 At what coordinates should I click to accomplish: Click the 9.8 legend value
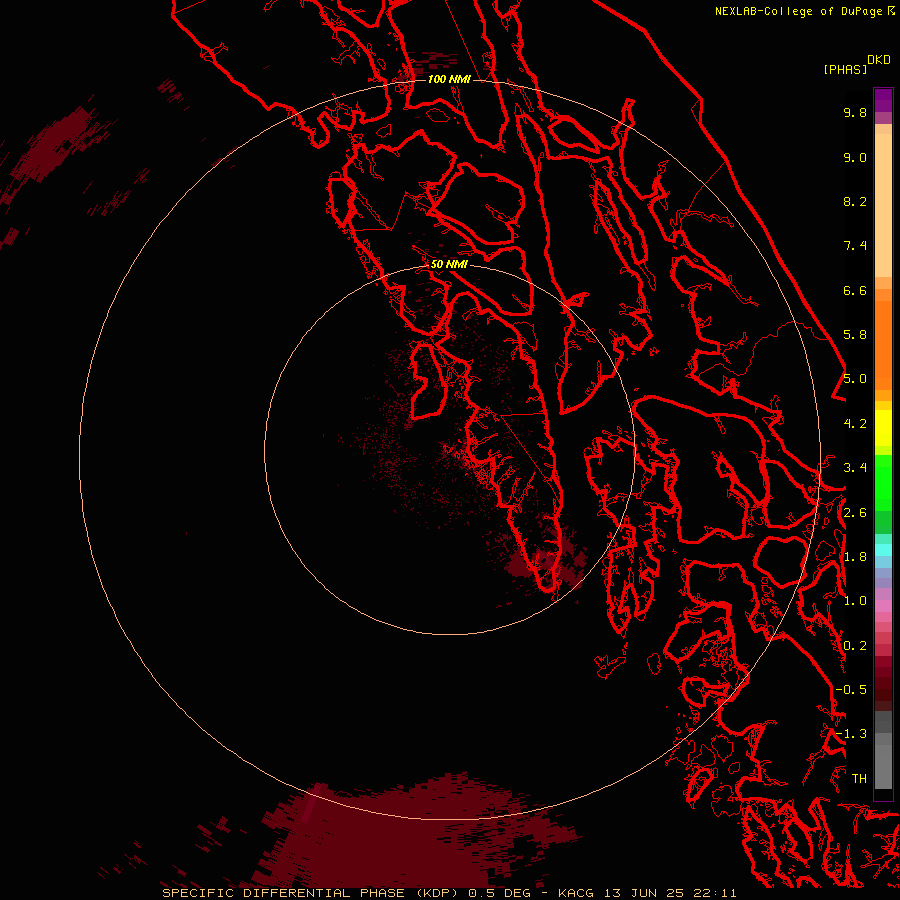tap(855, 112)
